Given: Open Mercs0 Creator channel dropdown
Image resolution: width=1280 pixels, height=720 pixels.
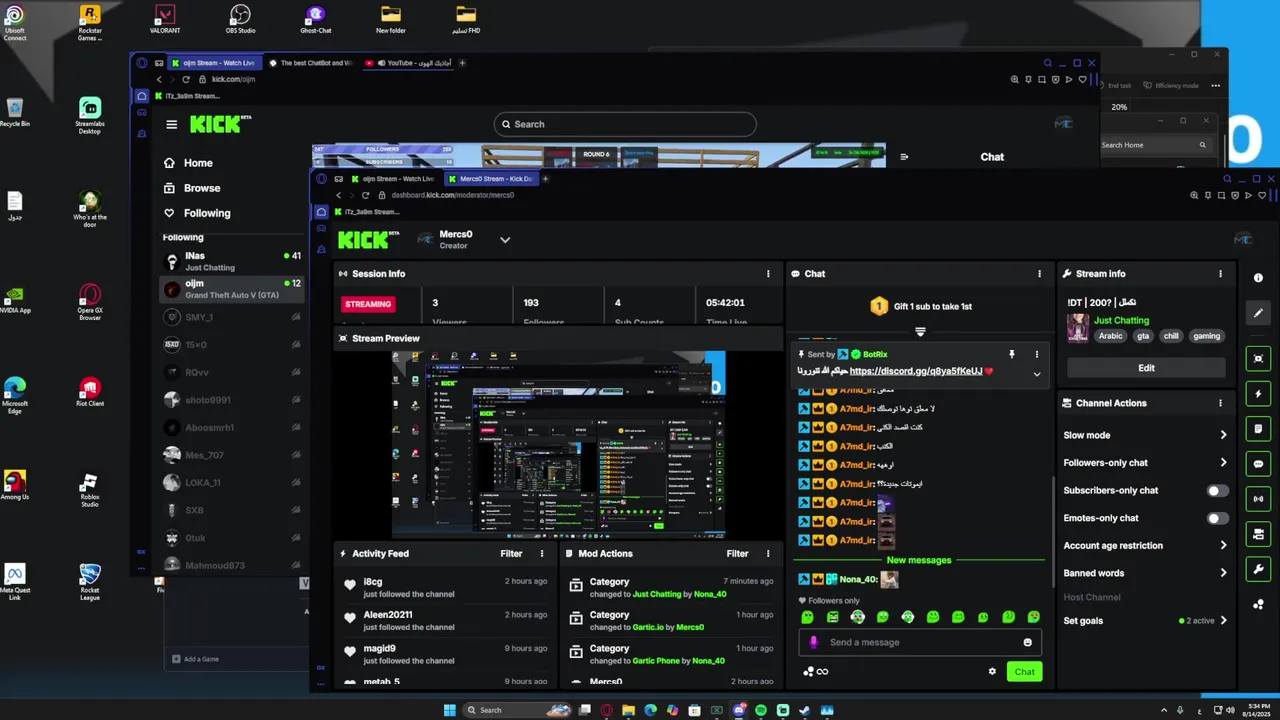Looking at the screenshot, I should pos(505,240).
